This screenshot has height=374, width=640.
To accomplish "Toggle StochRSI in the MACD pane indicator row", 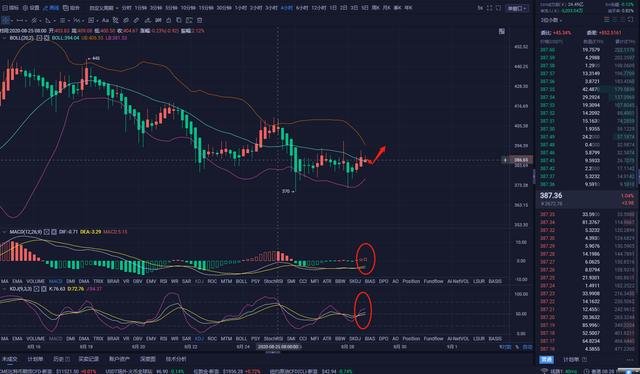I will coord(273,281).
